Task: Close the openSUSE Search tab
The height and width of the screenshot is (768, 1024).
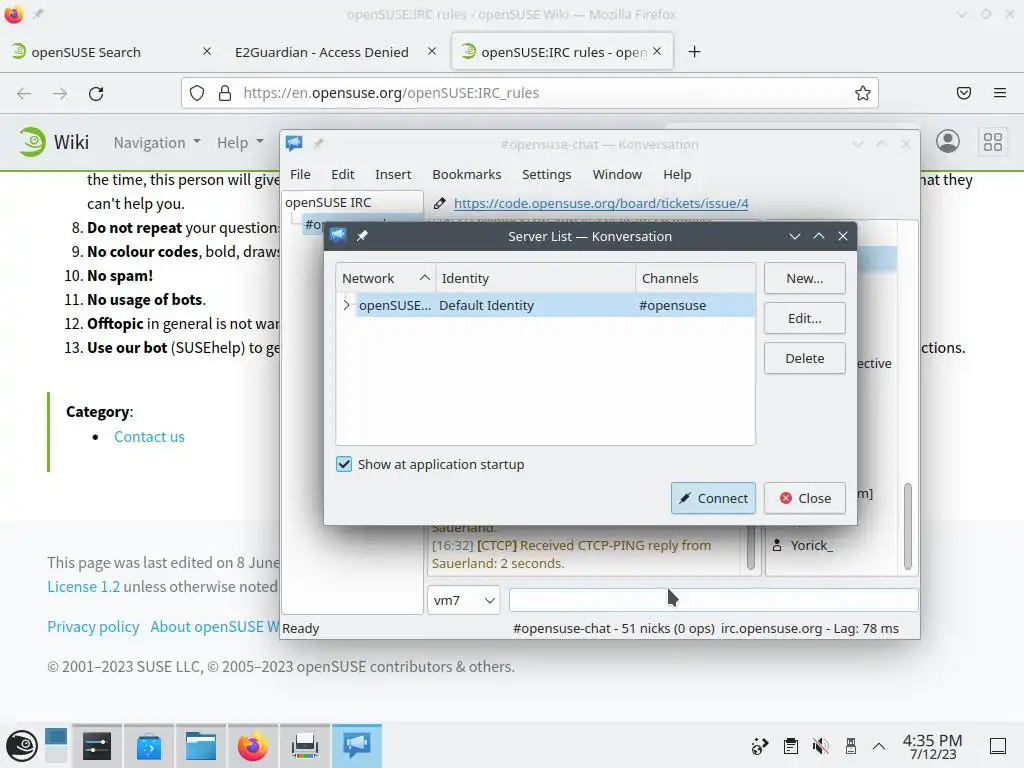Action: click(207, 51)
